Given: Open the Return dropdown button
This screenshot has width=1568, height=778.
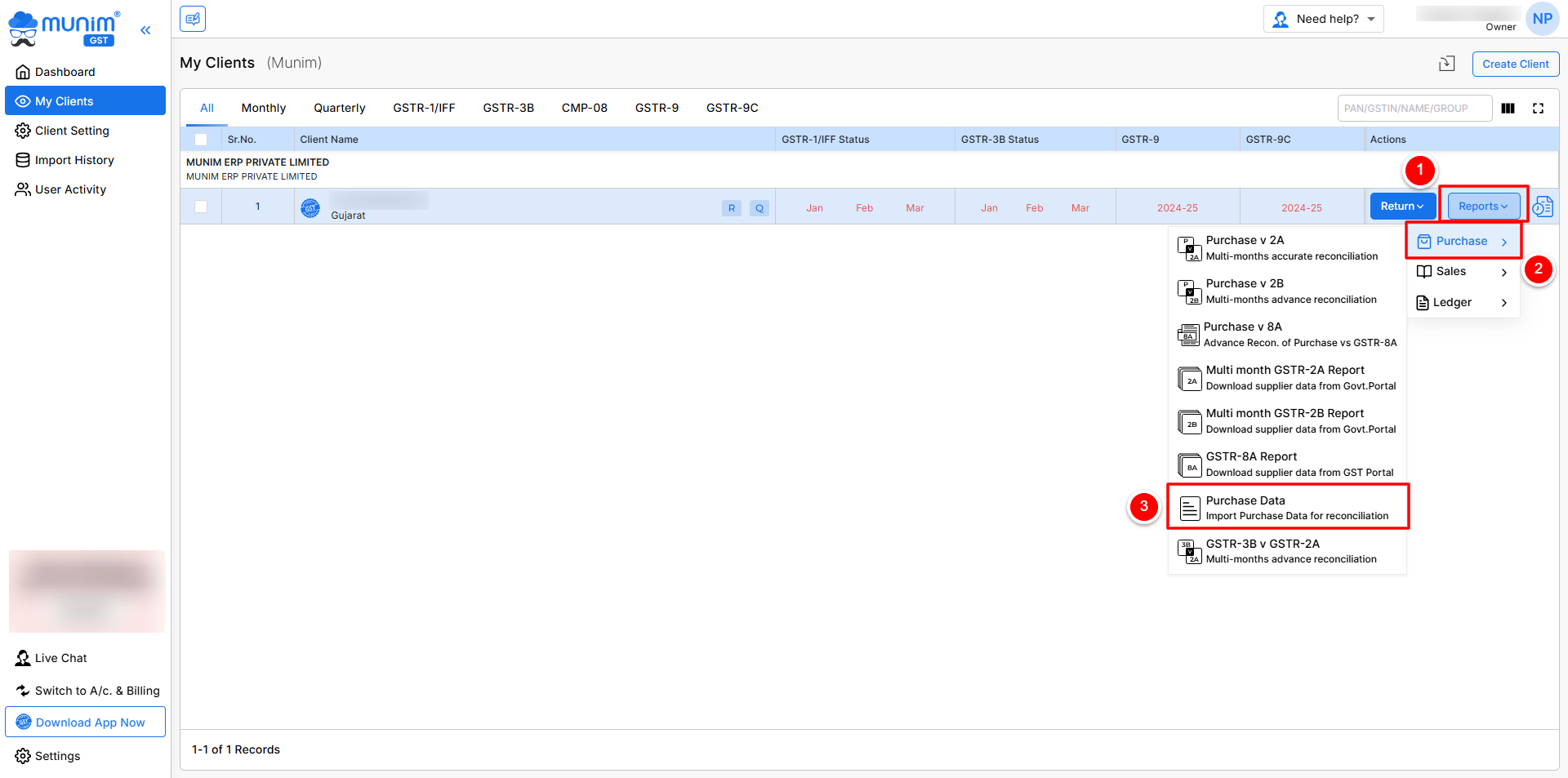Looking at the screenshot, I should click(x=1401, y=207).
